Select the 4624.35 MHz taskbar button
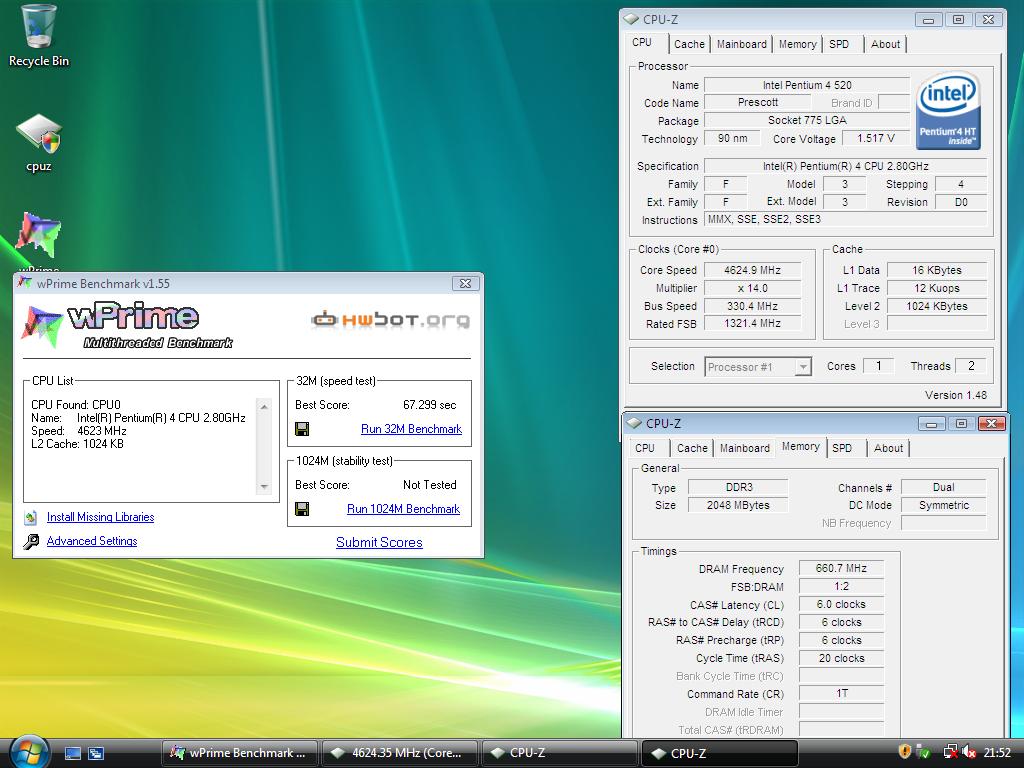 [x=400, y=753]
